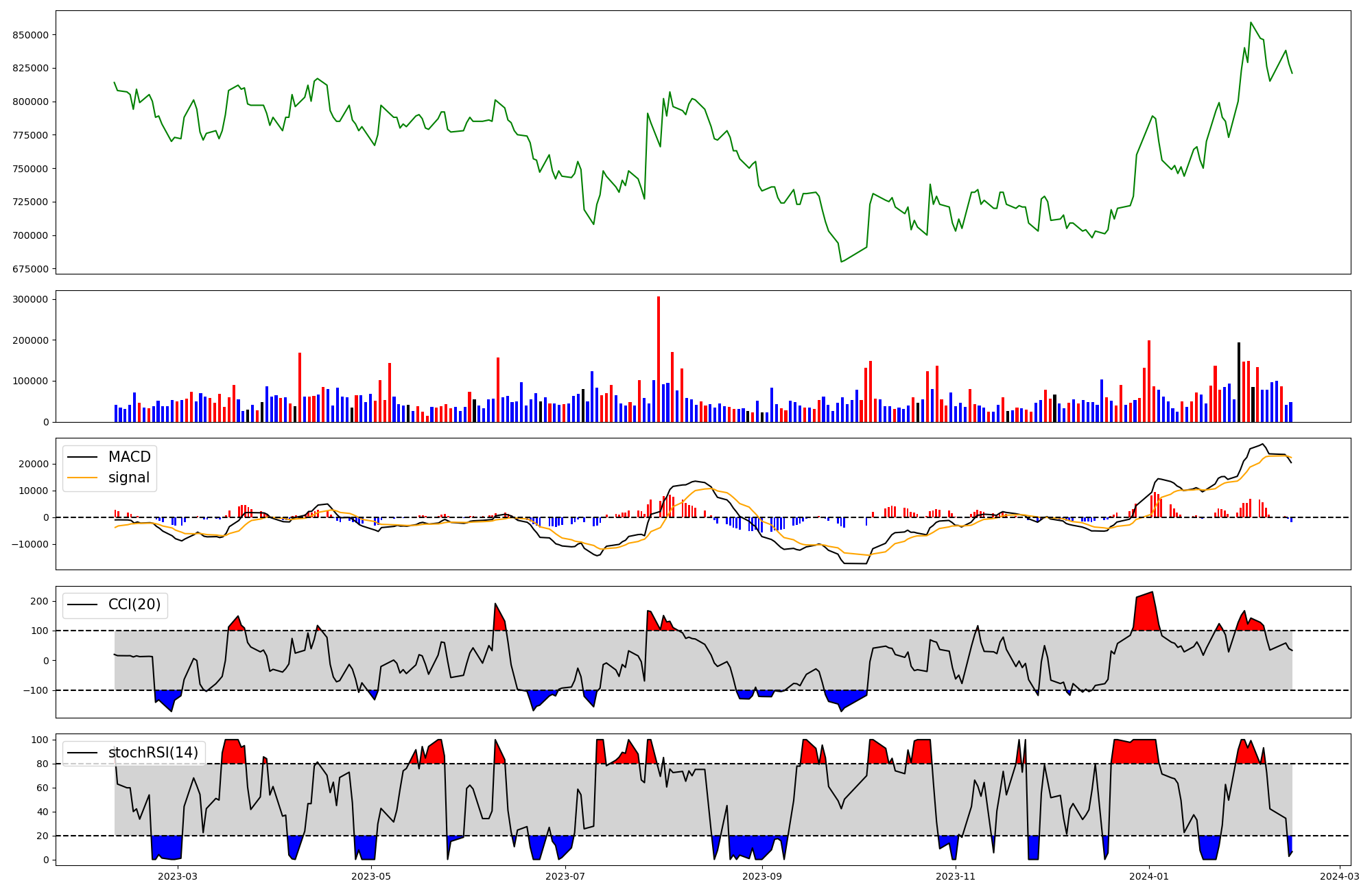Click the 750000 price axis label
1372x892 pixels.
pyautogui.click(x=31, y=169)
